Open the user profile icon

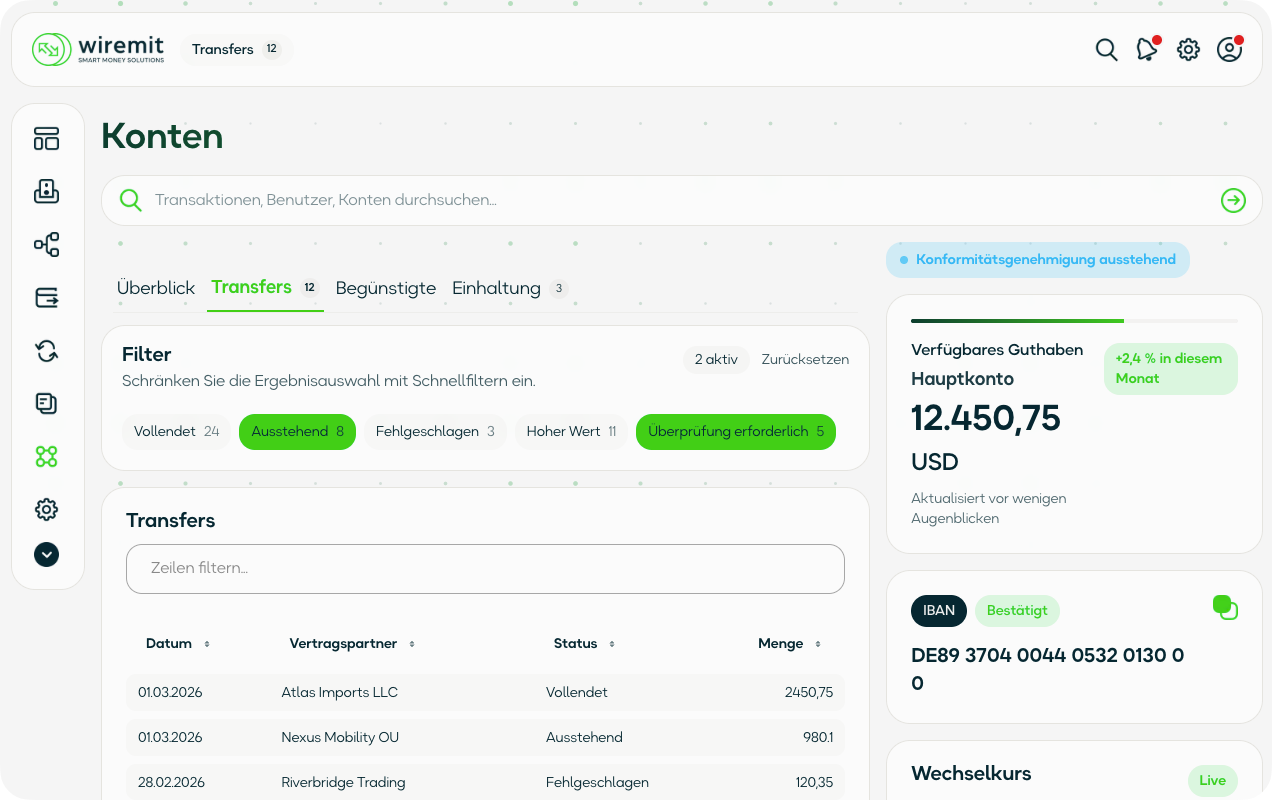click(1229, 49)
